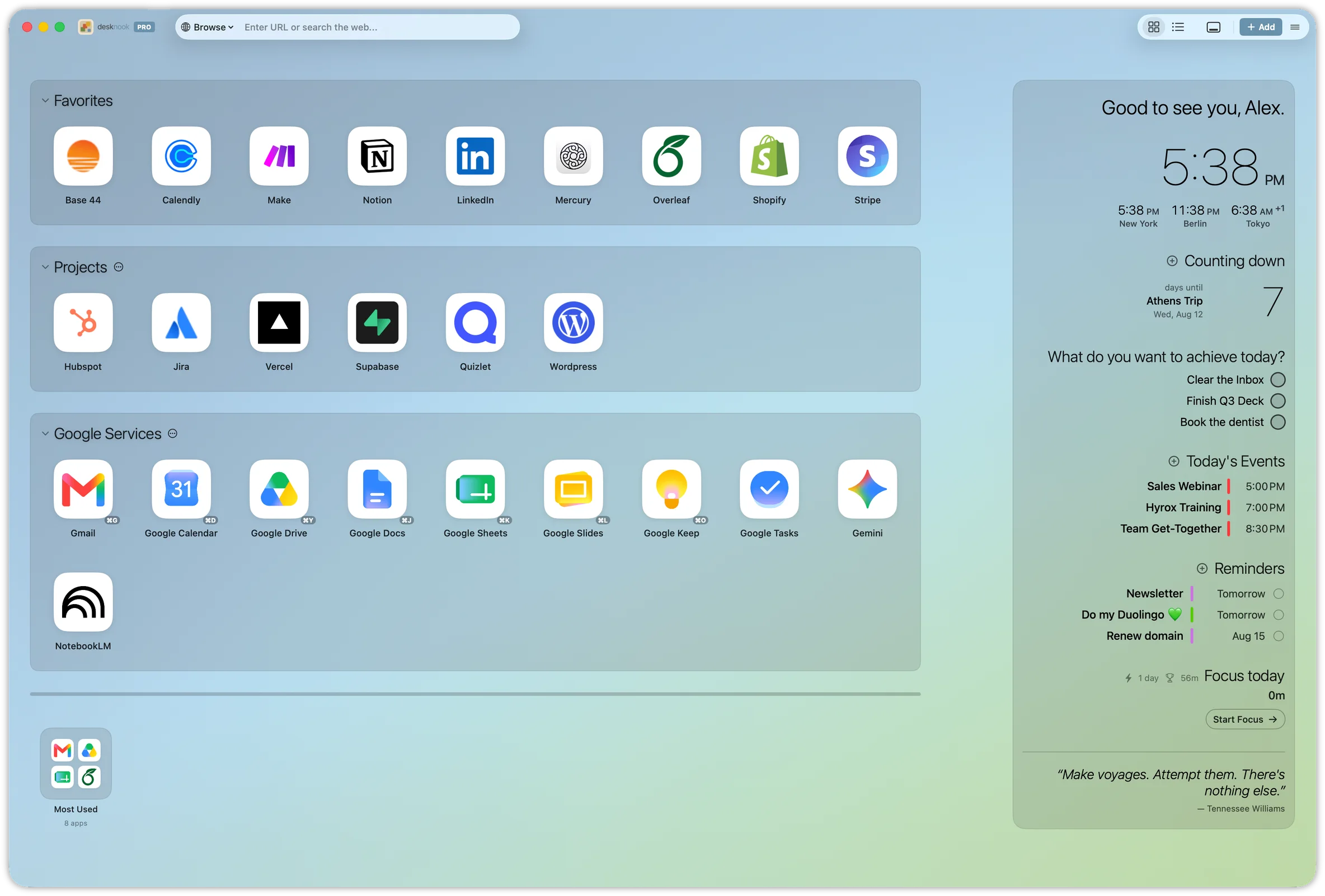Launch the Quizlet shortcut
1325x896 pixels.
coord(476,323)
